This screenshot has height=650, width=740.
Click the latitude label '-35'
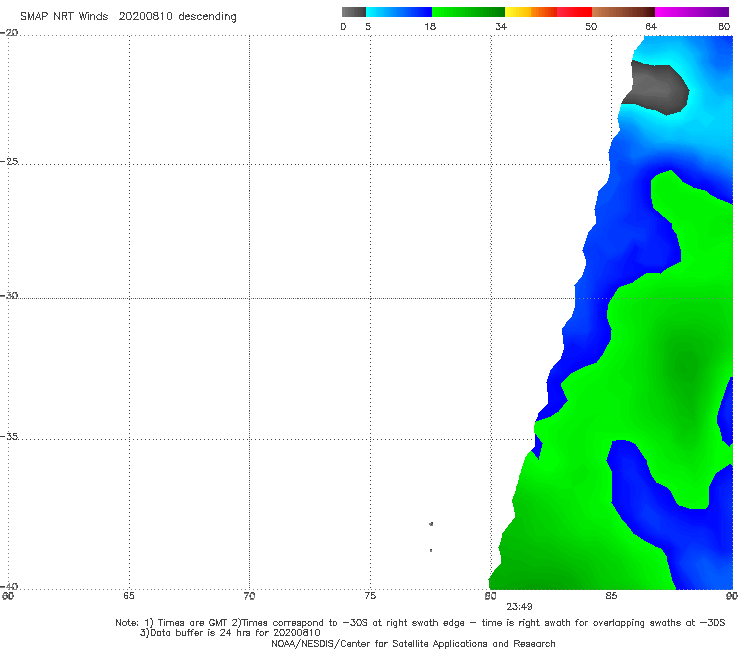[x=9, y=436]
